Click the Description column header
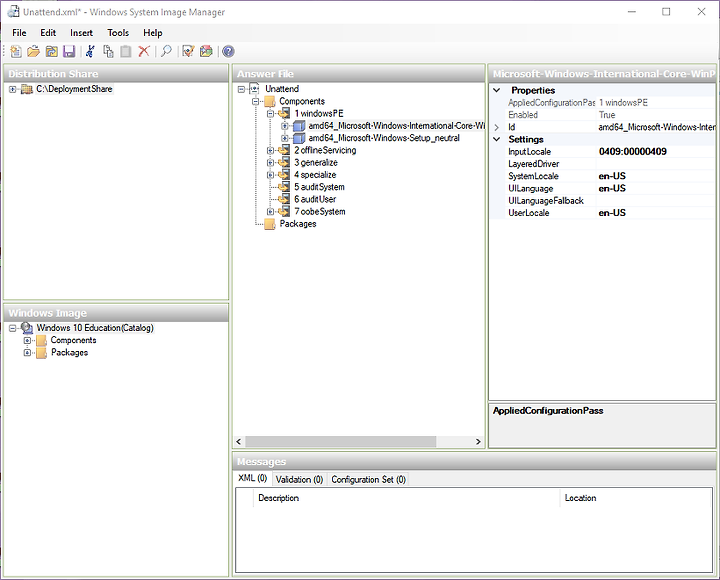The width and height of the screenshot is (720, 580). [x=406, y=498]
